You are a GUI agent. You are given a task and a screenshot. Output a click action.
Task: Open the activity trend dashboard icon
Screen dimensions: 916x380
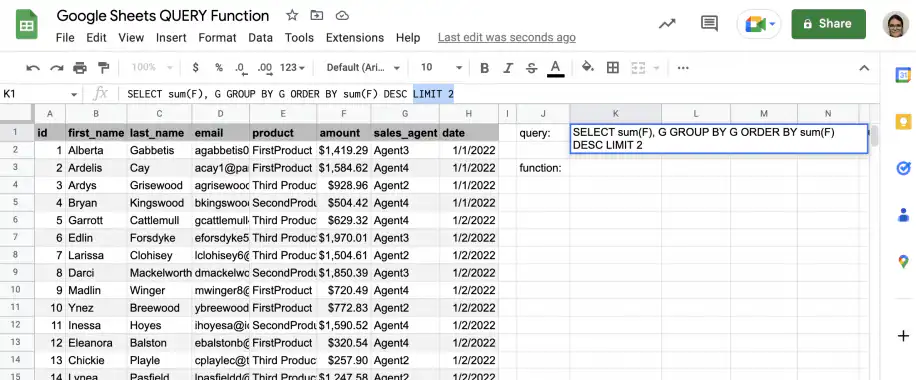click(x=667, y=24)
